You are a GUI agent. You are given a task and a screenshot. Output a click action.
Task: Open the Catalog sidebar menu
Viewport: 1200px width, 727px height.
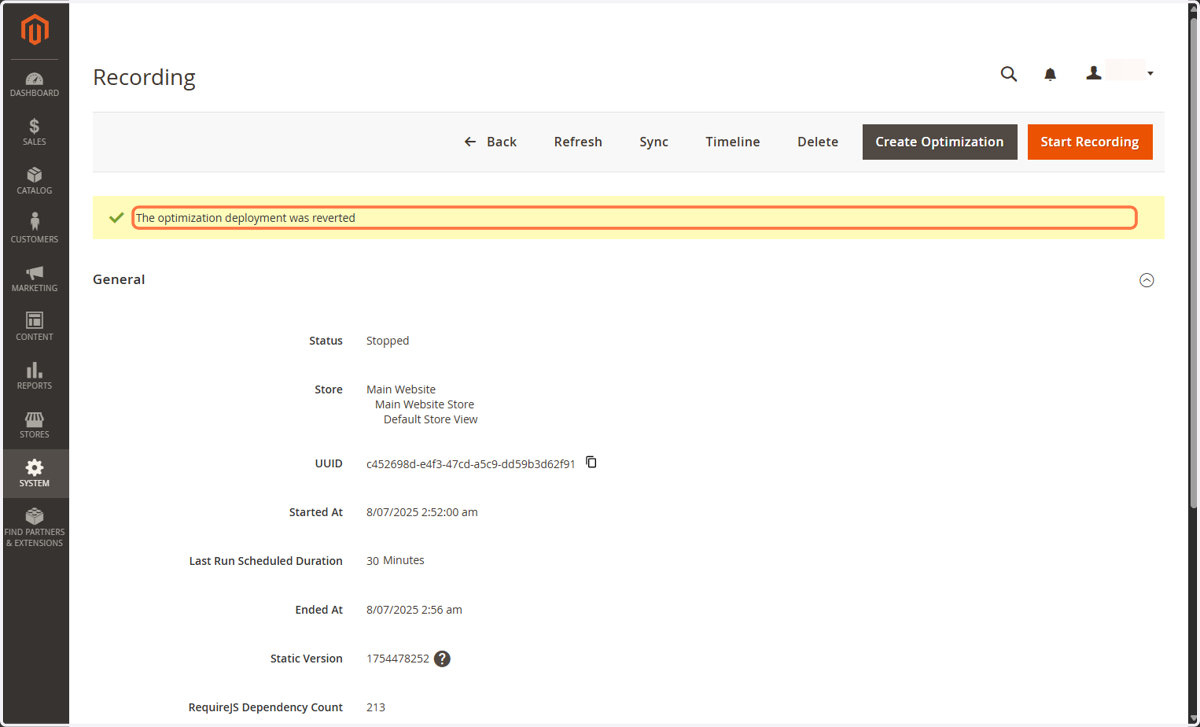click(34, 181)
